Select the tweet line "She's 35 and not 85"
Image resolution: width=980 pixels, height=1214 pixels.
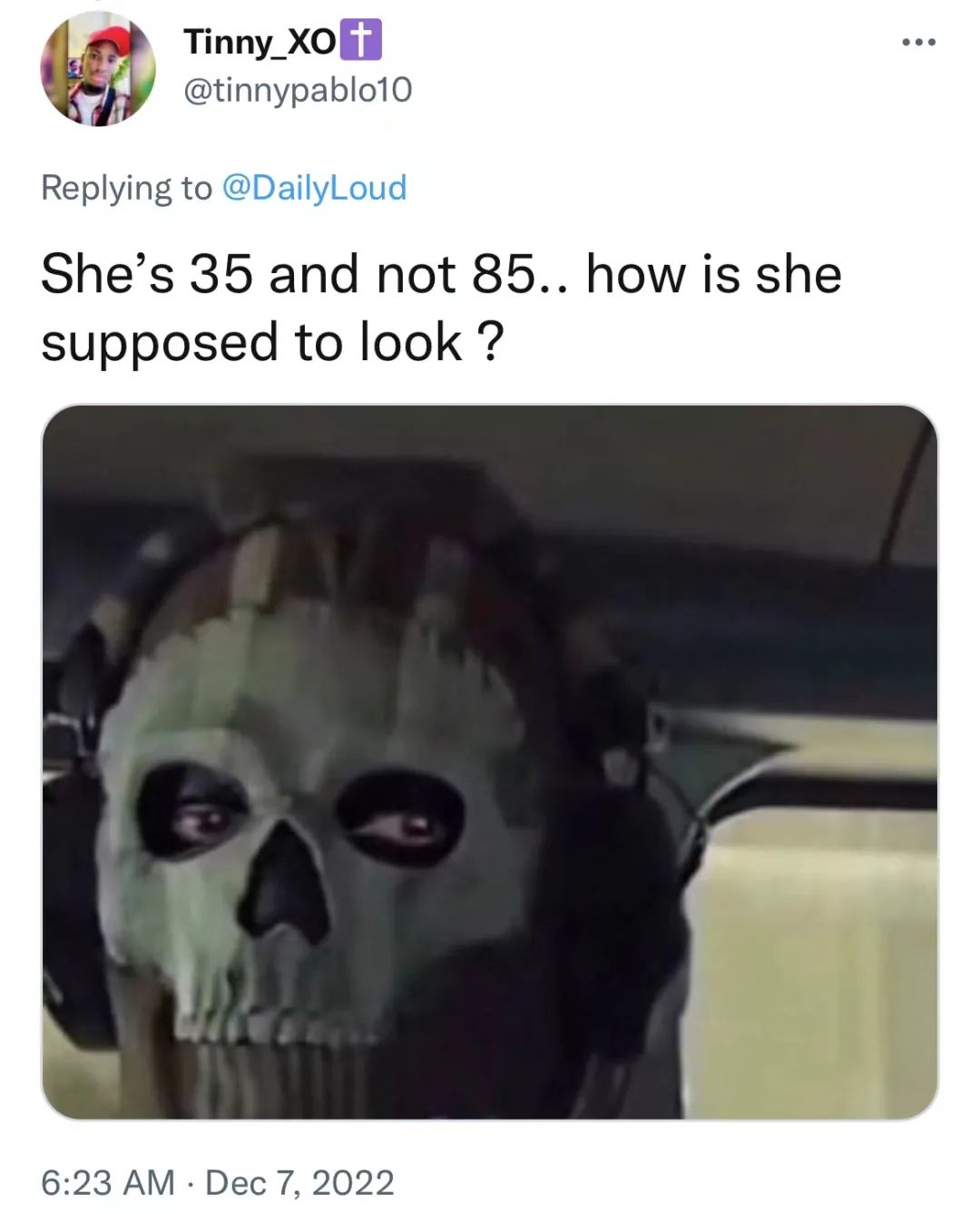287,274
